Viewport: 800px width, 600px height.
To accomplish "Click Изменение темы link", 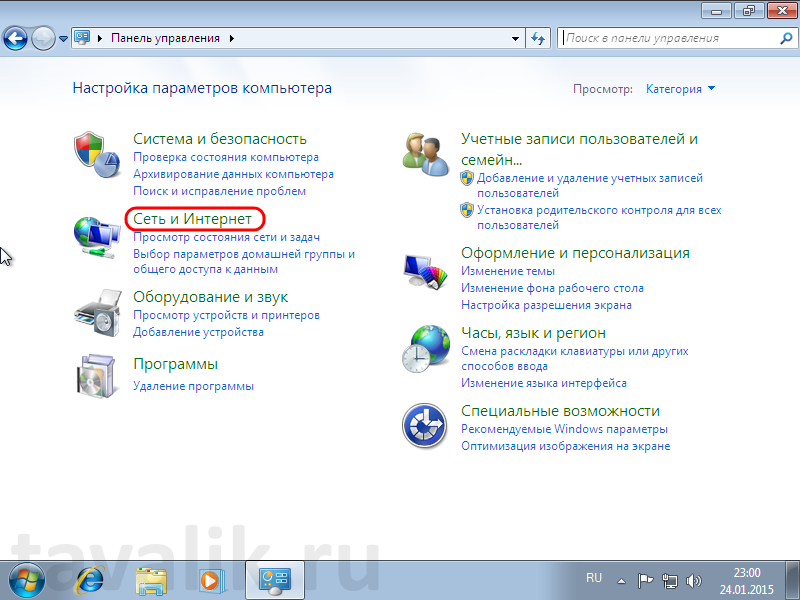I will 508,271.
